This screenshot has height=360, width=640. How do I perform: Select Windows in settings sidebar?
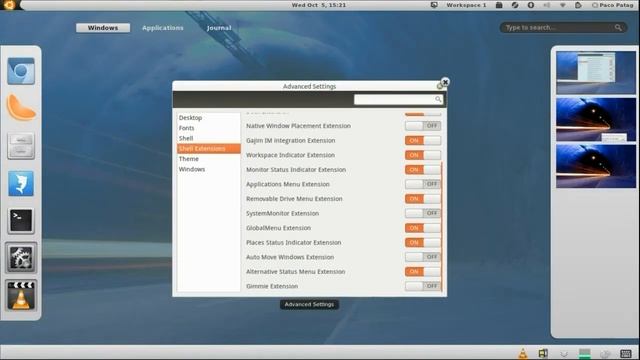(192, 169)
